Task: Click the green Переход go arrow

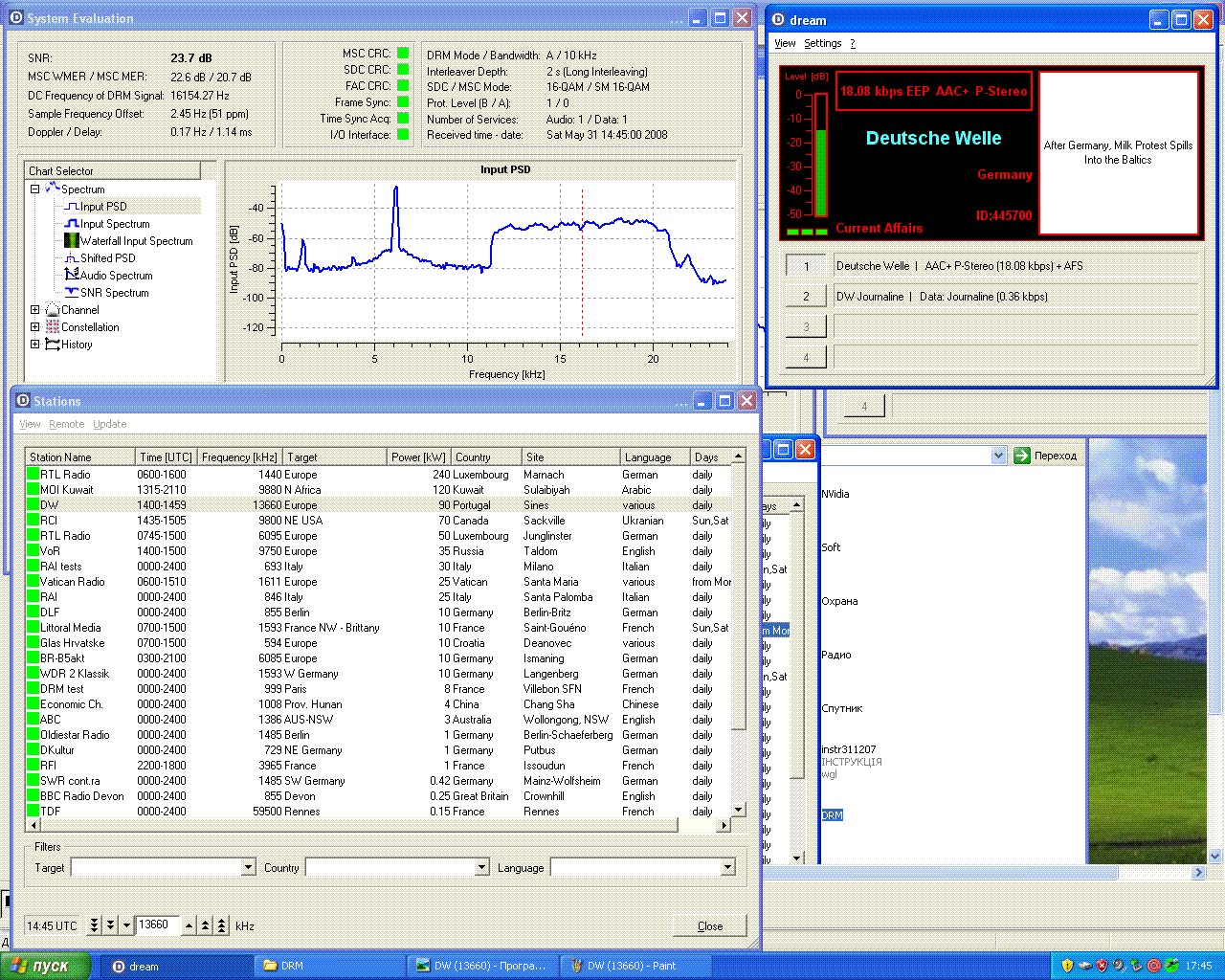Action: click(1021, 456)
